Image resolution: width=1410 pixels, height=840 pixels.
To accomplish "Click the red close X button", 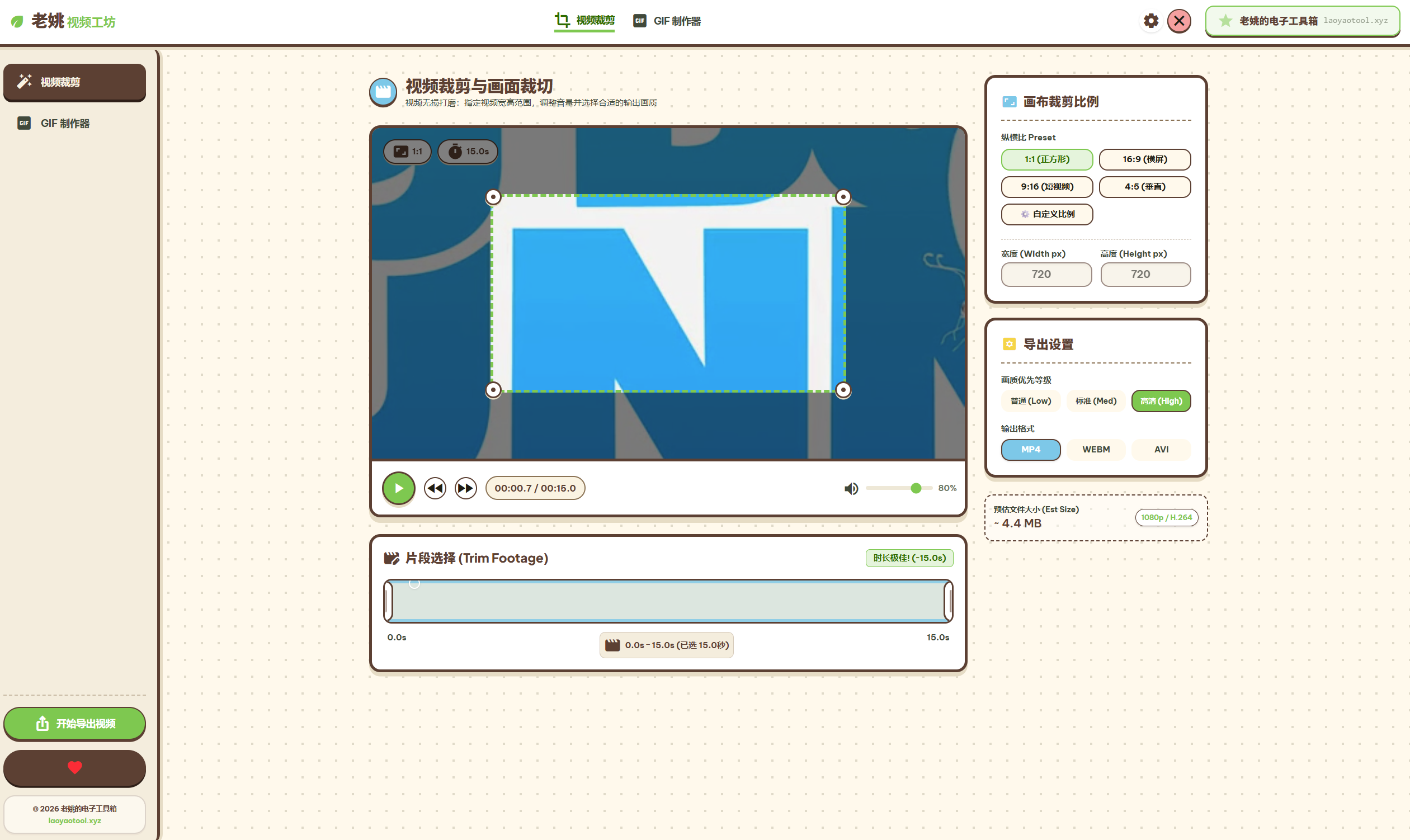I will pos(1179,21).
